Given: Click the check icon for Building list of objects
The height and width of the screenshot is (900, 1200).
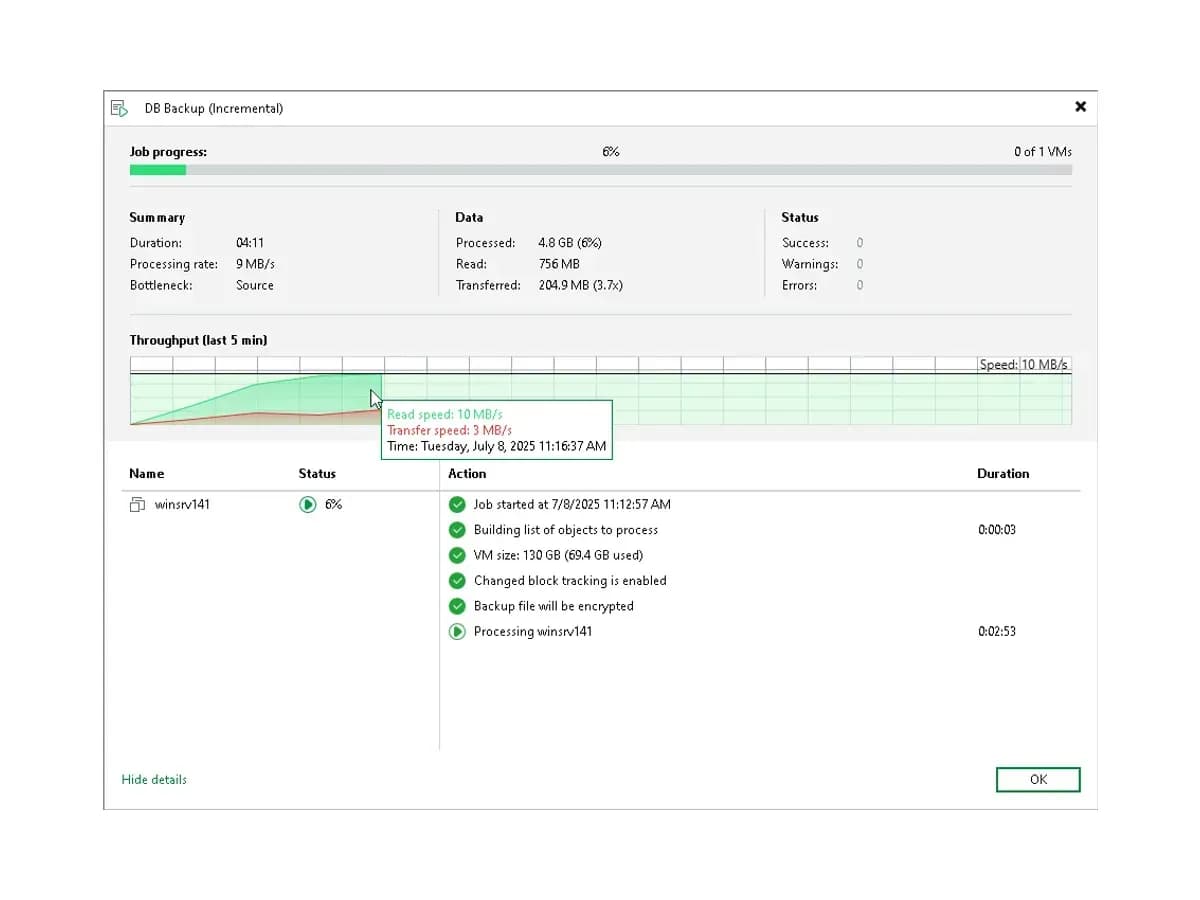Looking at the screenshot, I should (457, 530).
